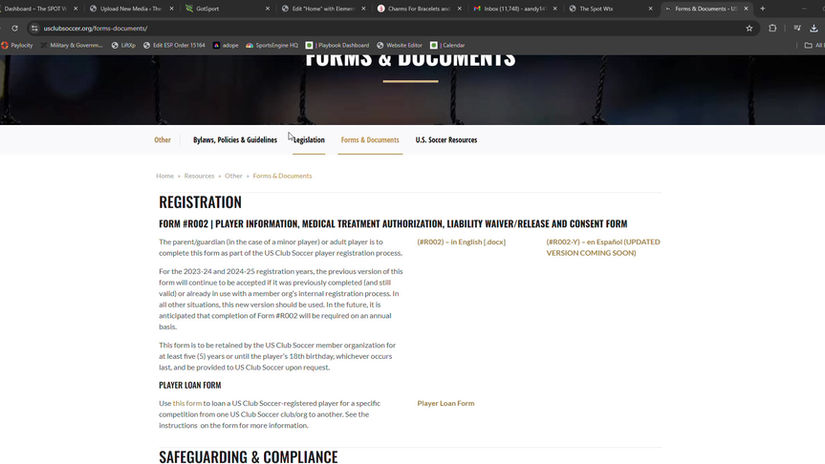The width and height of the screenshot is (825, 464).
Task: Close the Gmail Inbox tab
Action: pos(555,8)
